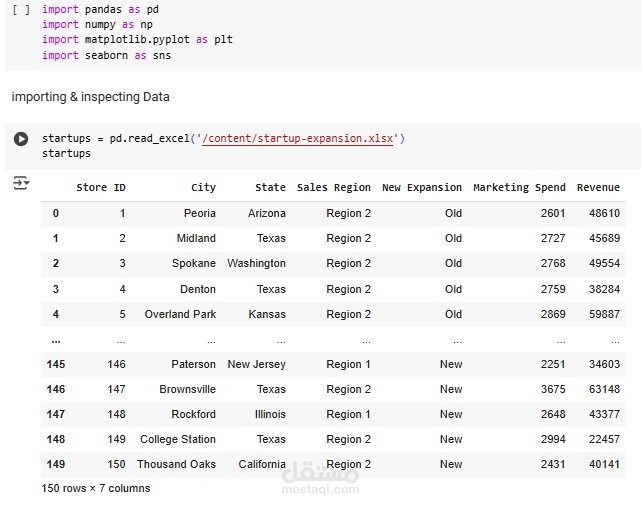Click the Midland city cell
Image resolution: width=641 pixels, height=506 pixels.
pos(196,238)
